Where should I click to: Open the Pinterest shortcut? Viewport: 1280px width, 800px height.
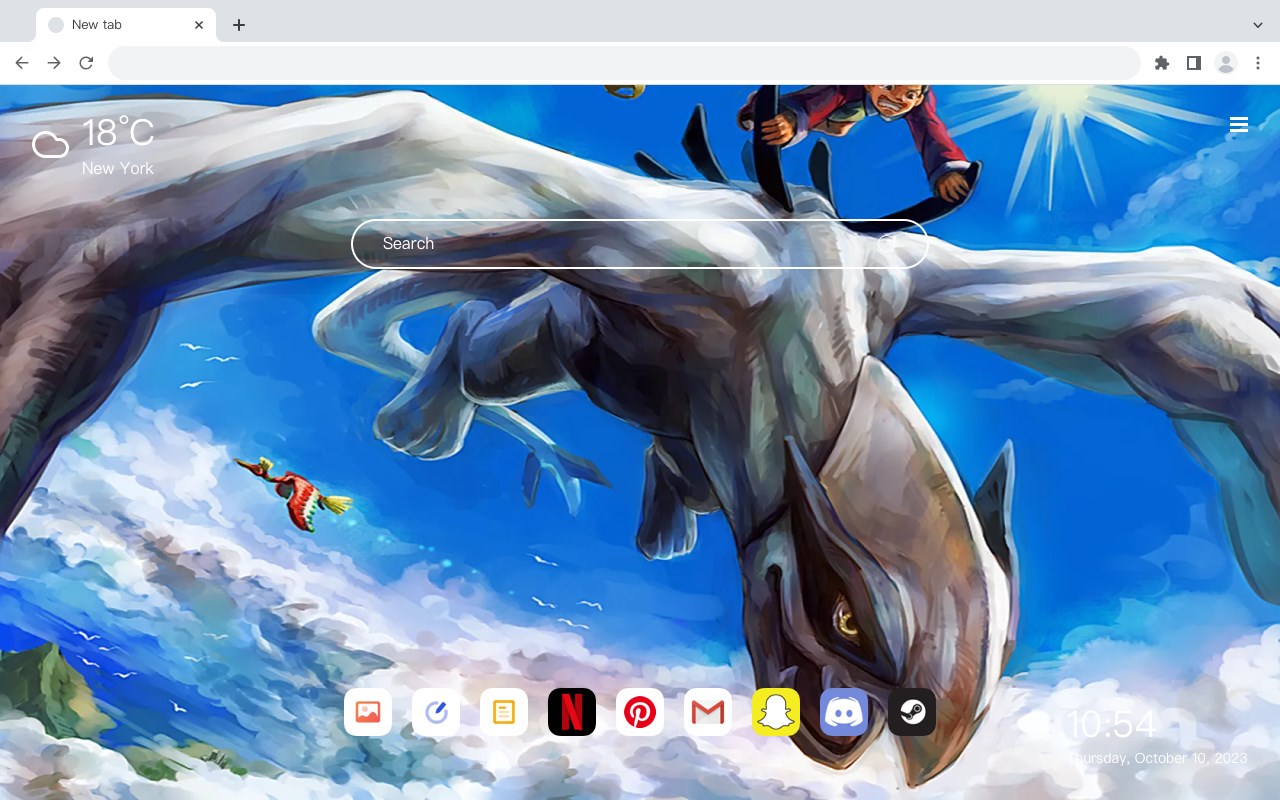coord(640,712)
